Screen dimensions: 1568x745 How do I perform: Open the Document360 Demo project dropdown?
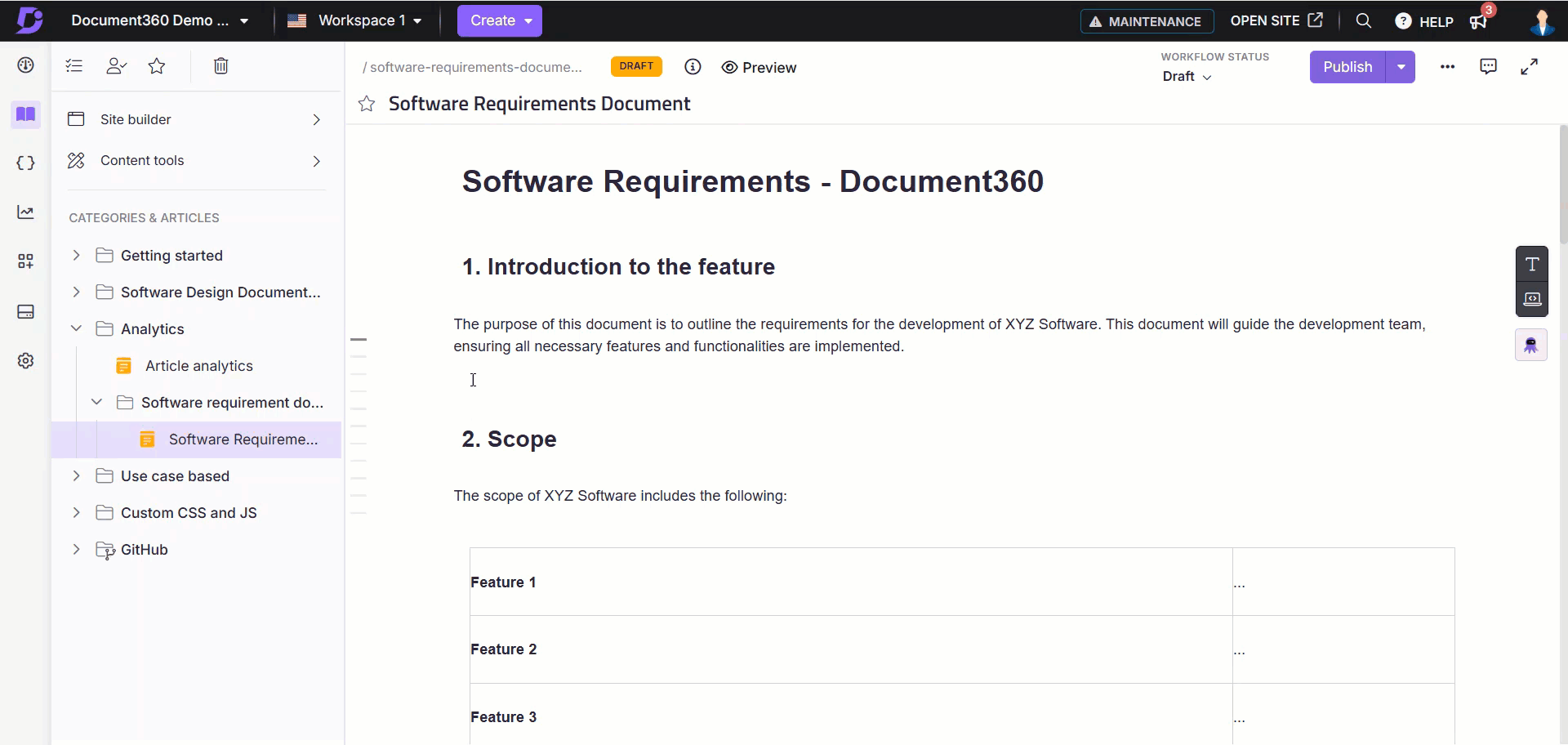(160, 20)
